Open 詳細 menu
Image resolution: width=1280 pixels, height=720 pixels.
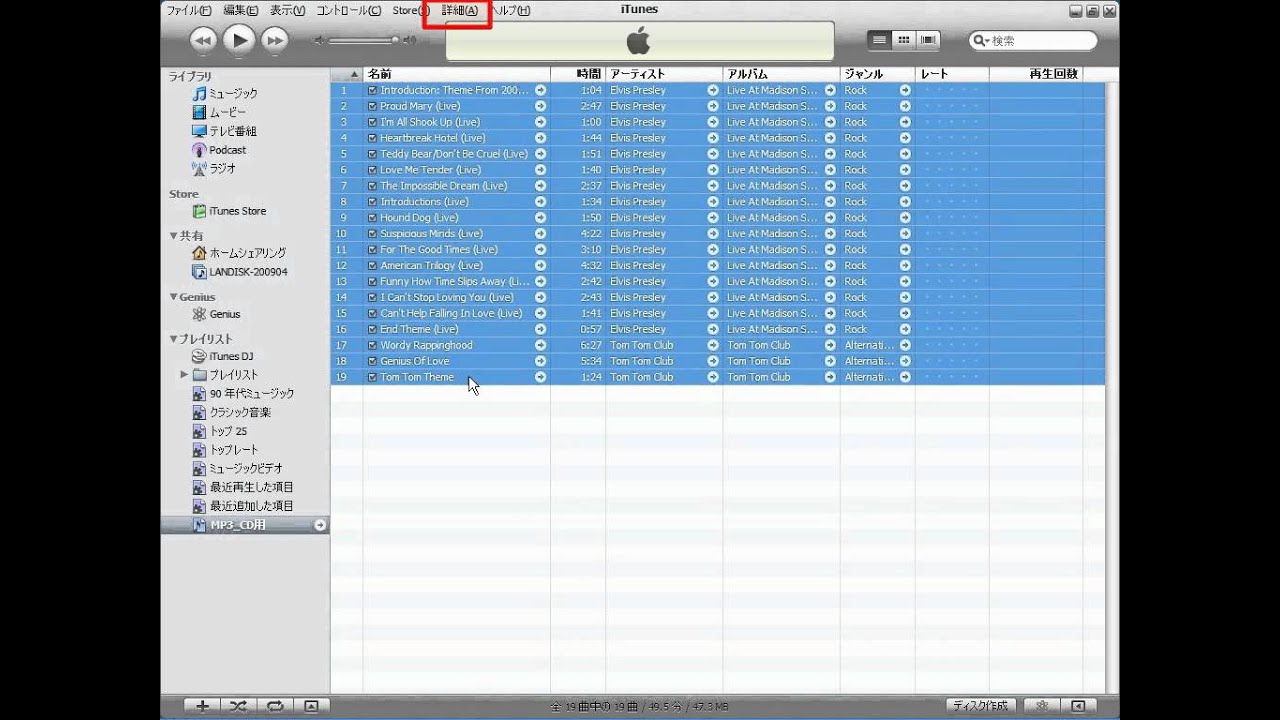point(460,10)
